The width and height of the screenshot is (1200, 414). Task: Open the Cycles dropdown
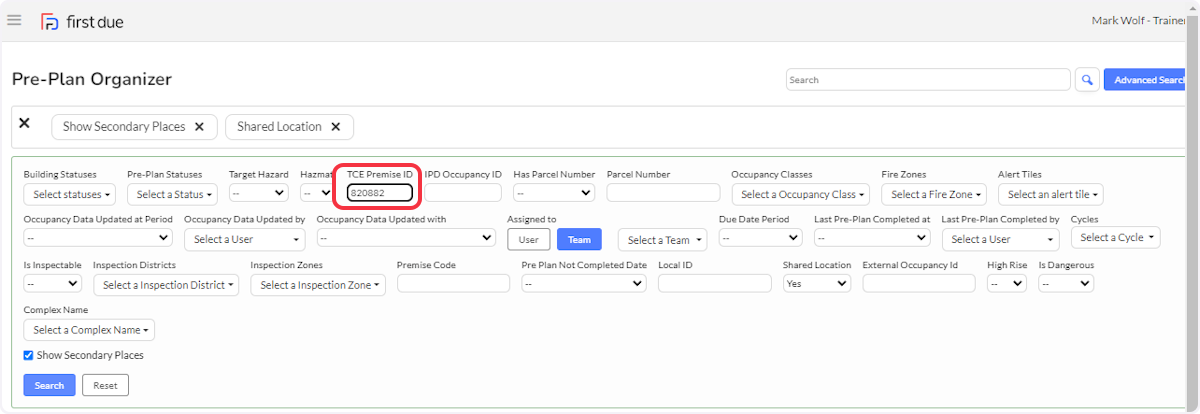1117,237
